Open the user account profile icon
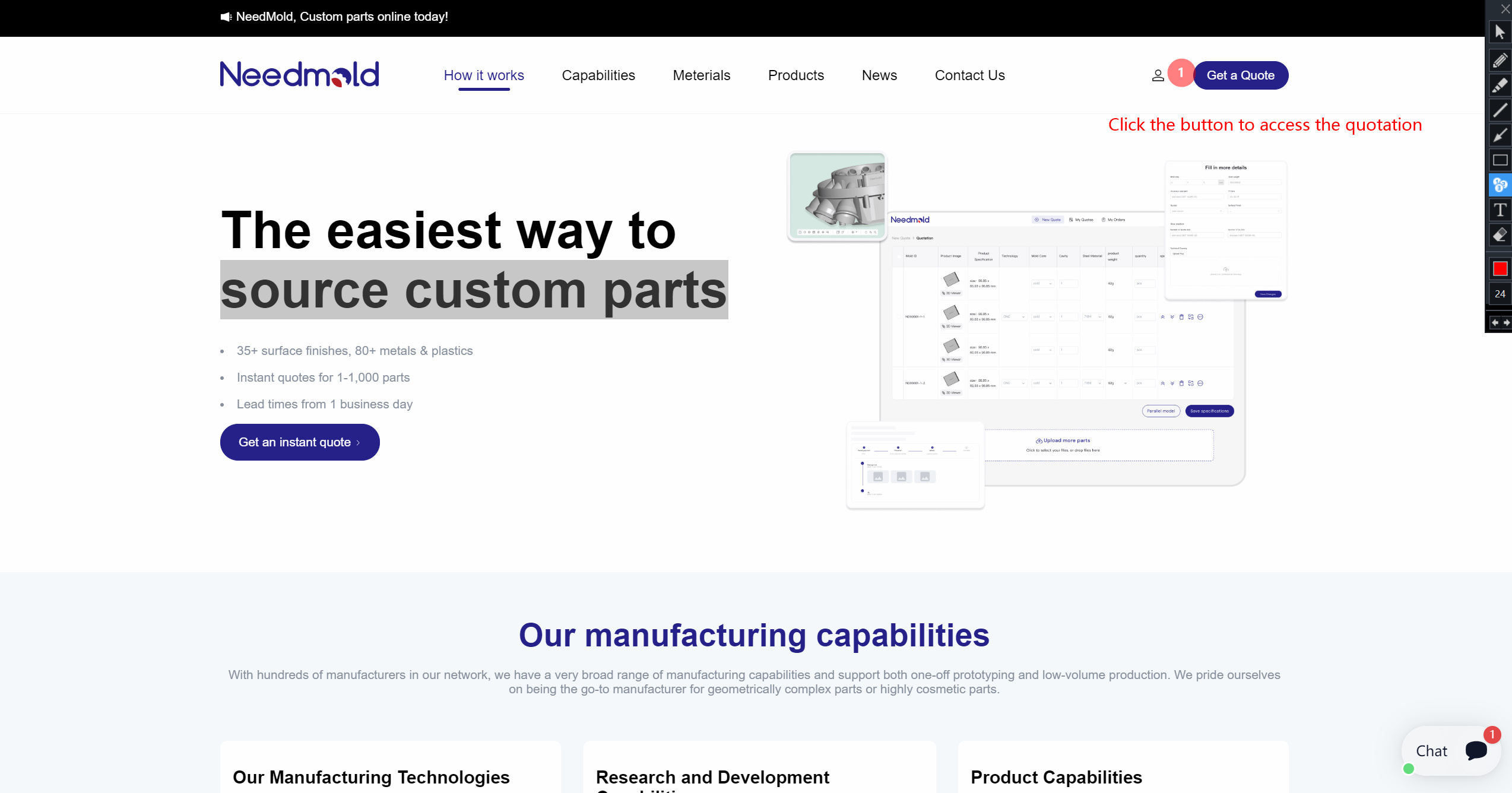This screenshot has height=793, width=1512. point(1158,75)
